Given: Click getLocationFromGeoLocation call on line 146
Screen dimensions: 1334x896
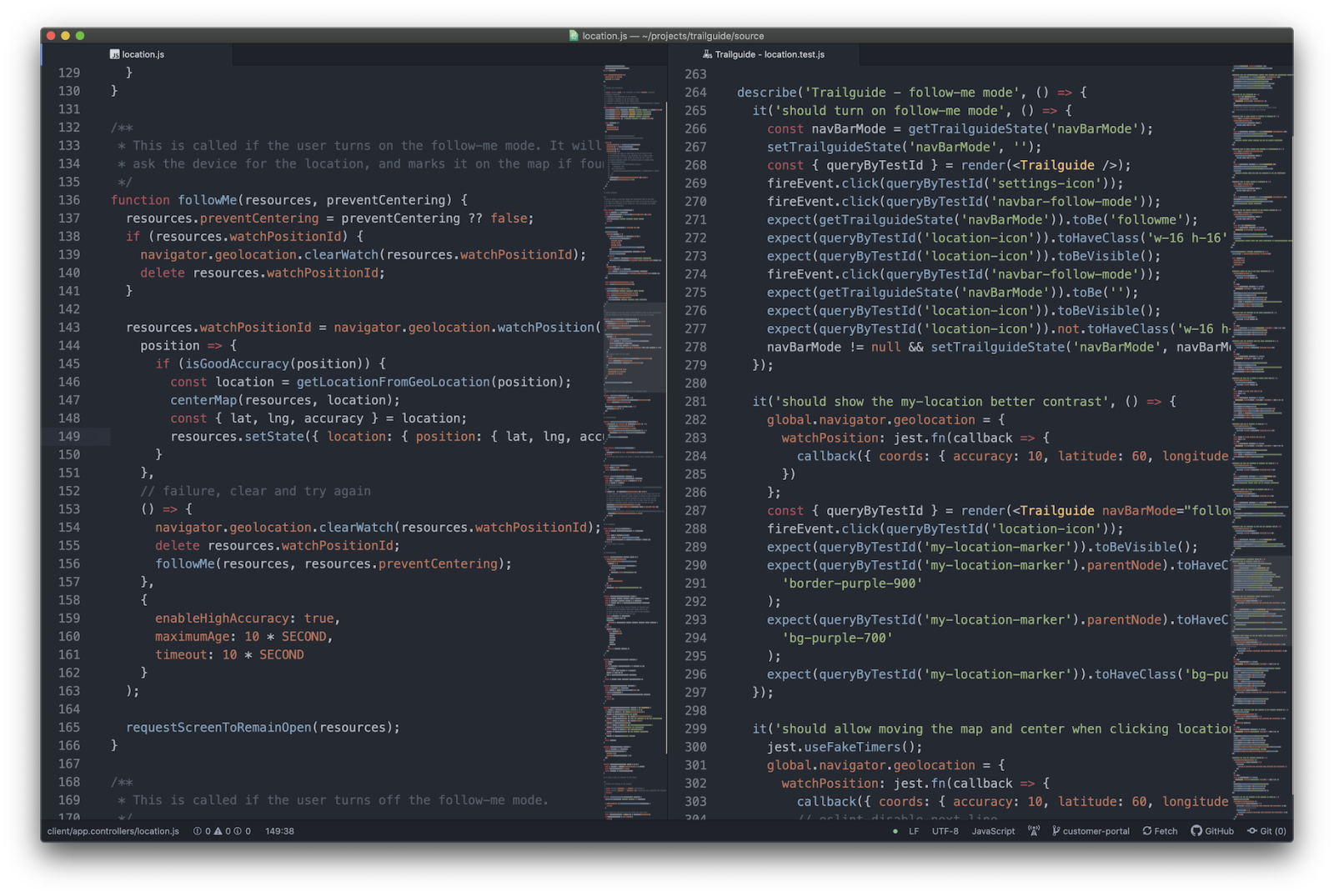Looking at the screenshot, I should 394,382.
